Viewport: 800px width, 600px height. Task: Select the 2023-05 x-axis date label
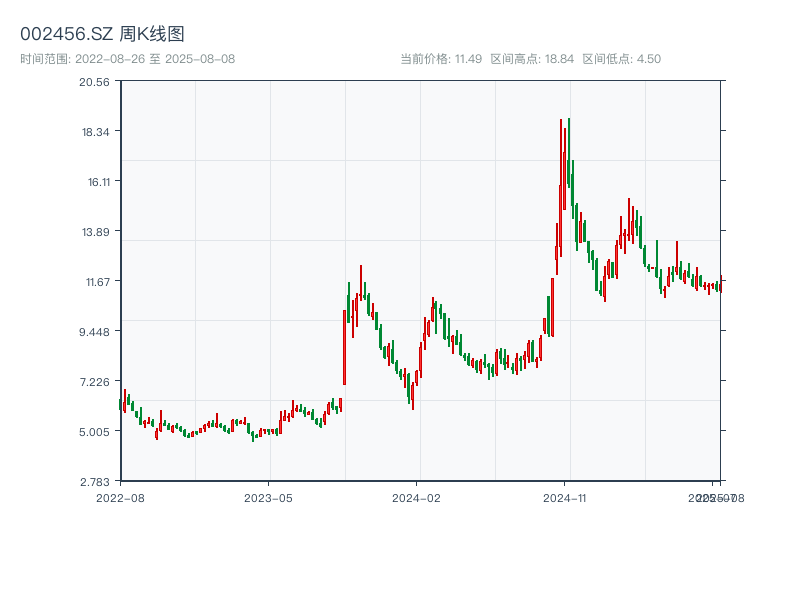click(x=268, y=497)
